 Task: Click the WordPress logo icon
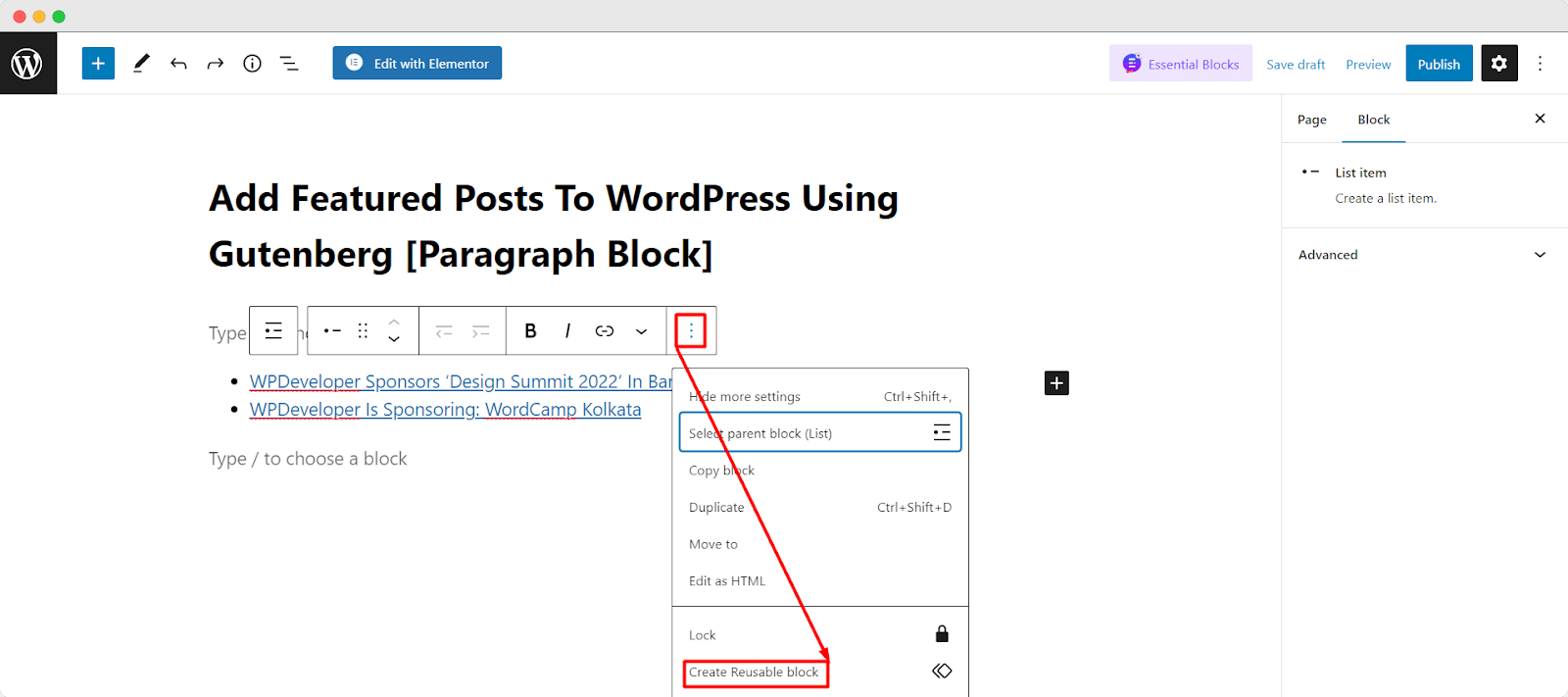[27, 64]
